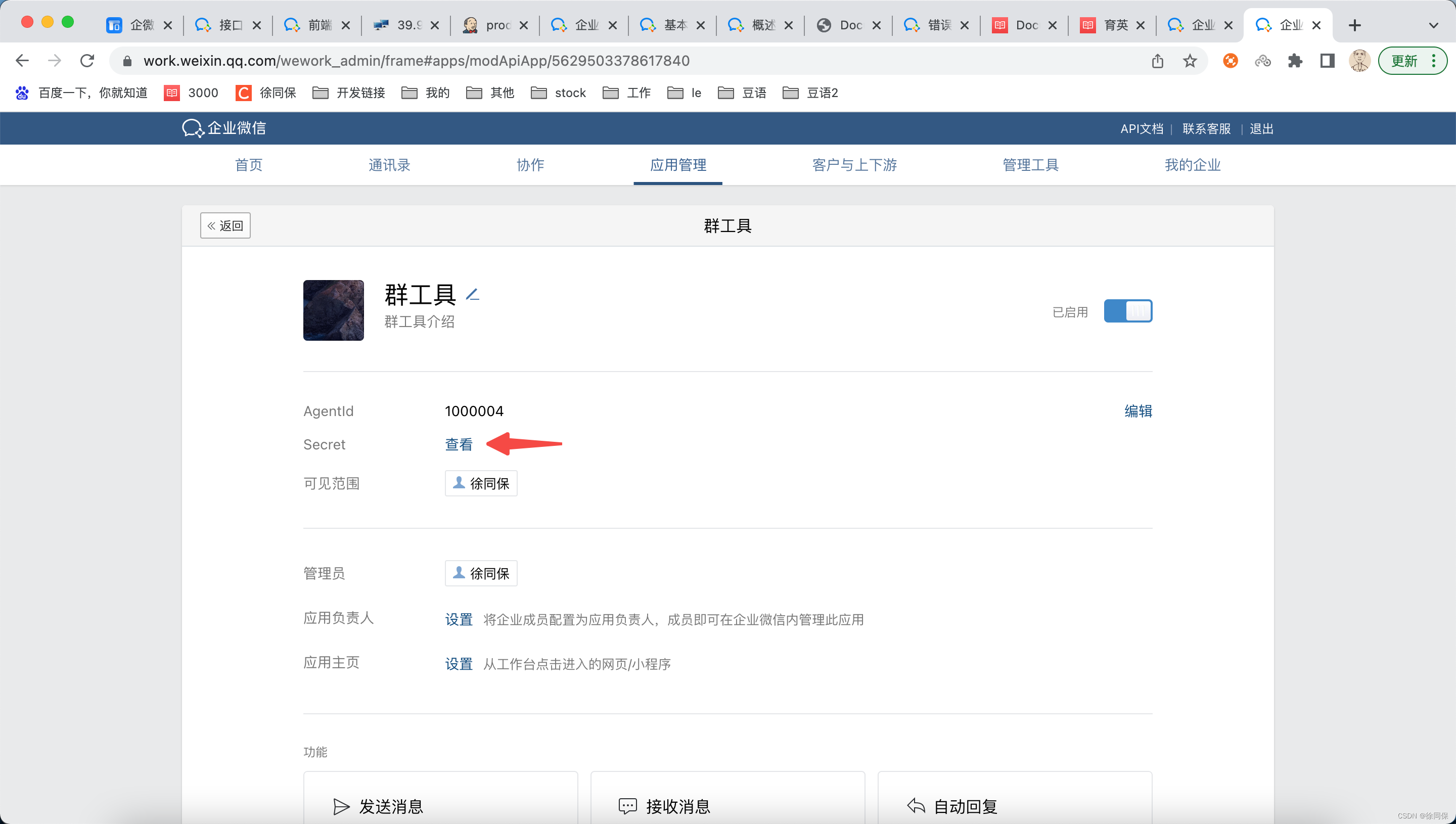Close the 错误 browser tab
The height and width of the screenshot is (824, 1456).
pyautogui.click(x=964, y=25)
